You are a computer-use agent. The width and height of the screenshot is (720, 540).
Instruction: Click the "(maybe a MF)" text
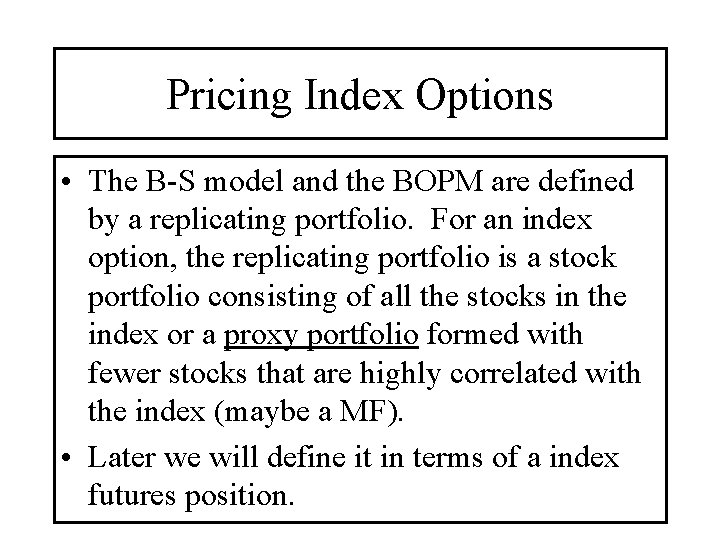[309, 411]
